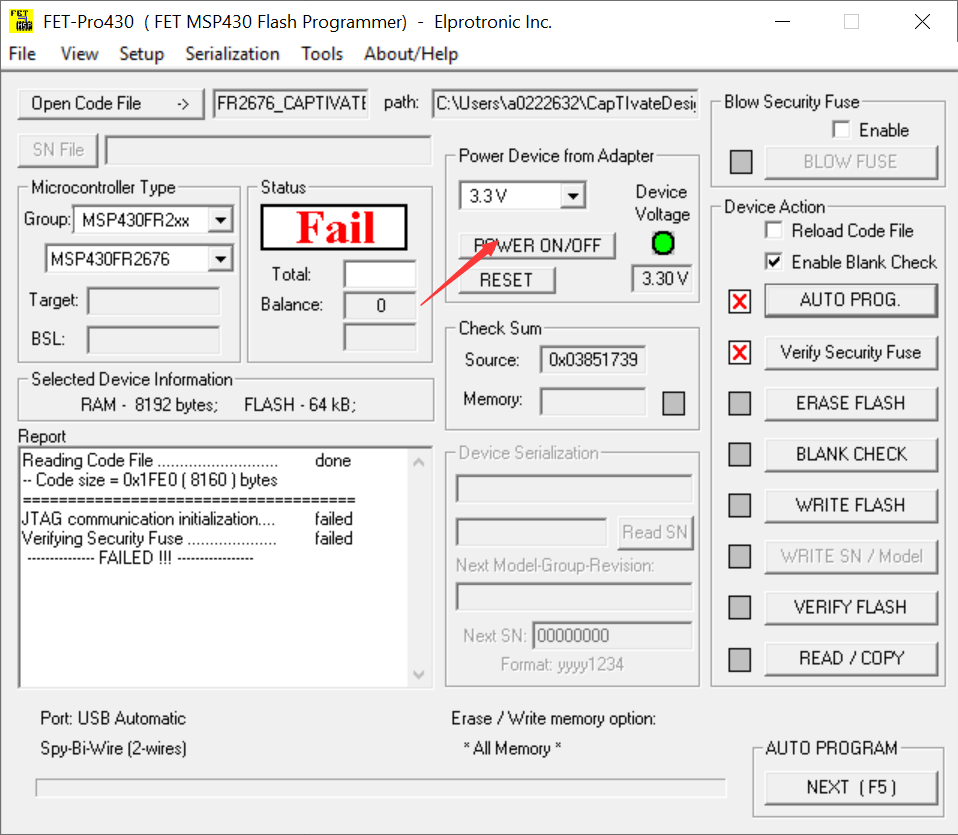Click the Open Code File button

tap(111, 104)
